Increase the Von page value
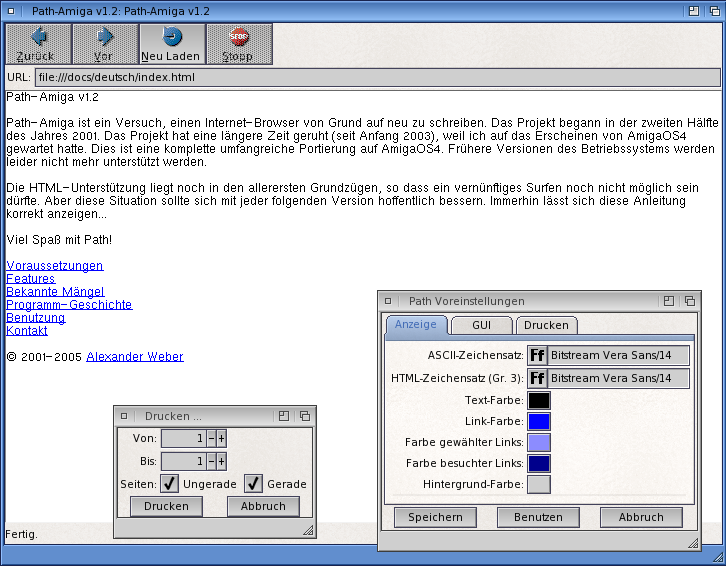This screenshot has width=726, height=566. [221, 438]
